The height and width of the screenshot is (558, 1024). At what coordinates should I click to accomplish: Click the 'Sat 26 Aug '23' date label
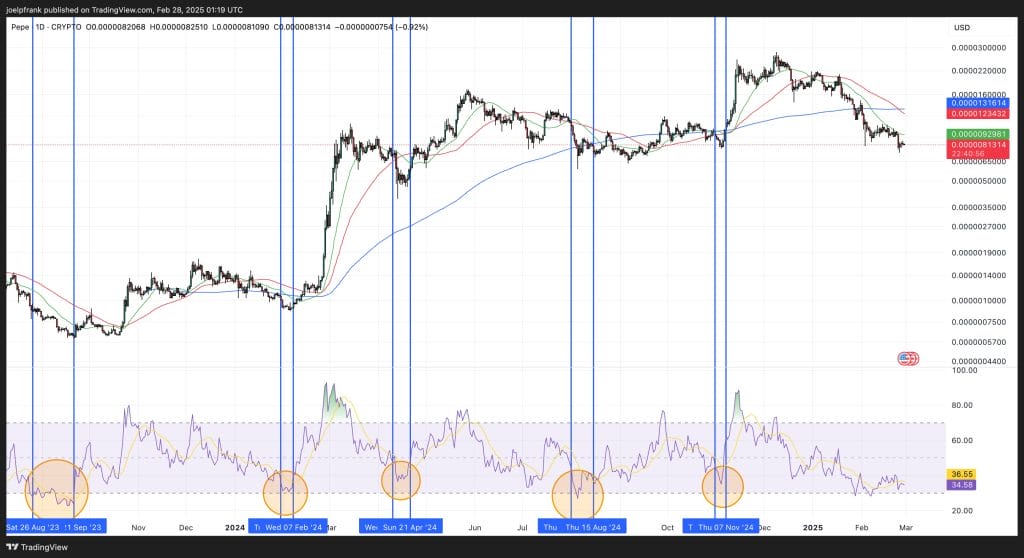32,527
